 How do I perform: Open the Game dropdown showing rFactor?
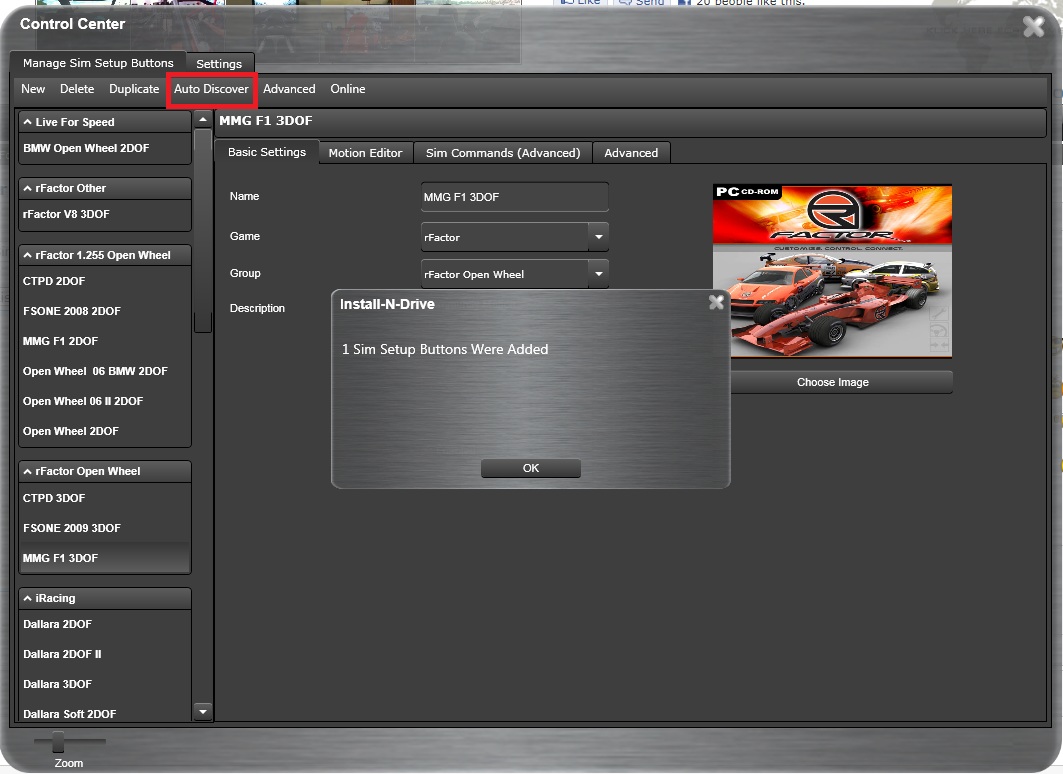tap(597, 236)
